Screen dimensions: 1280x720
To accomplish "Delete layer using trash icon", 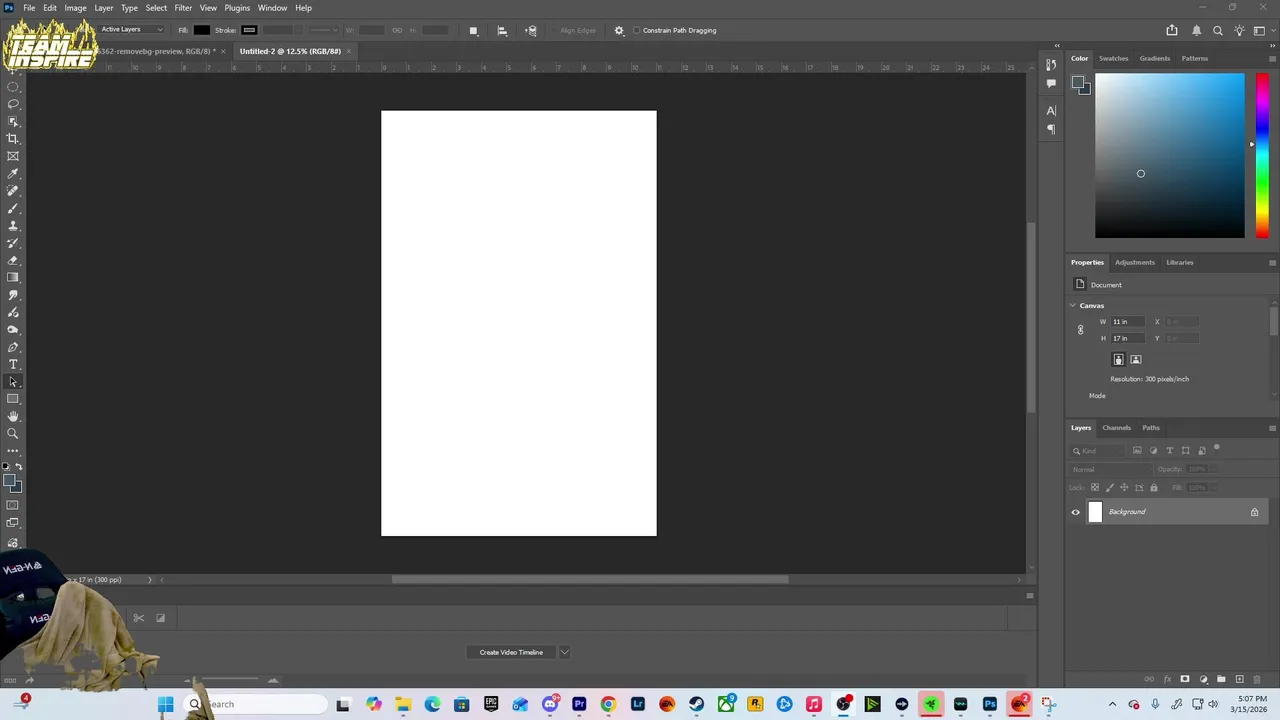I will [1257, 680].
